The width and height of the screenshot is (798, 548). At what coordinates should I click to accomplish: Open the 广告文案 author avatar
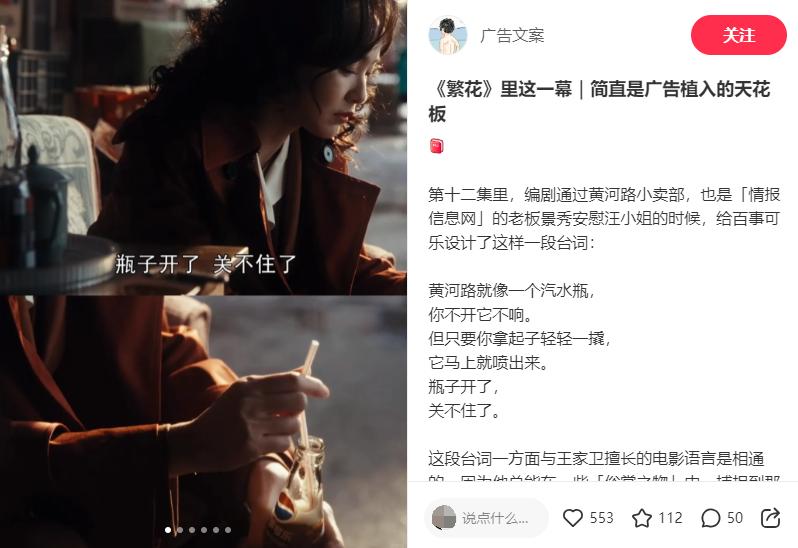click(447, 35)
